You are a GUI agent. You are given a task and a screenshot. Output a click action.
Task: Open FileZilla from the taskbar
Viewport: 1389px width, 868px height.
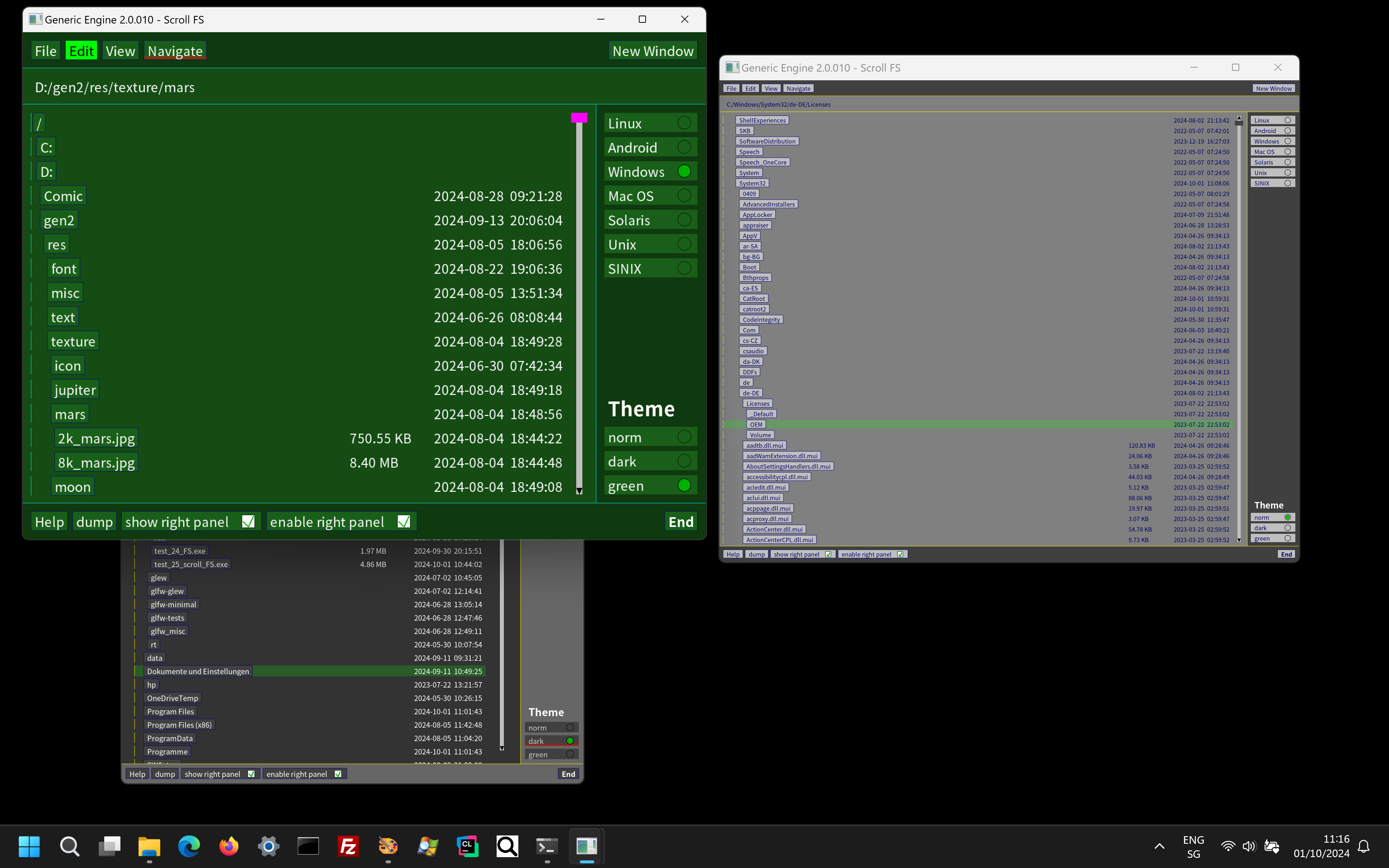348,846
